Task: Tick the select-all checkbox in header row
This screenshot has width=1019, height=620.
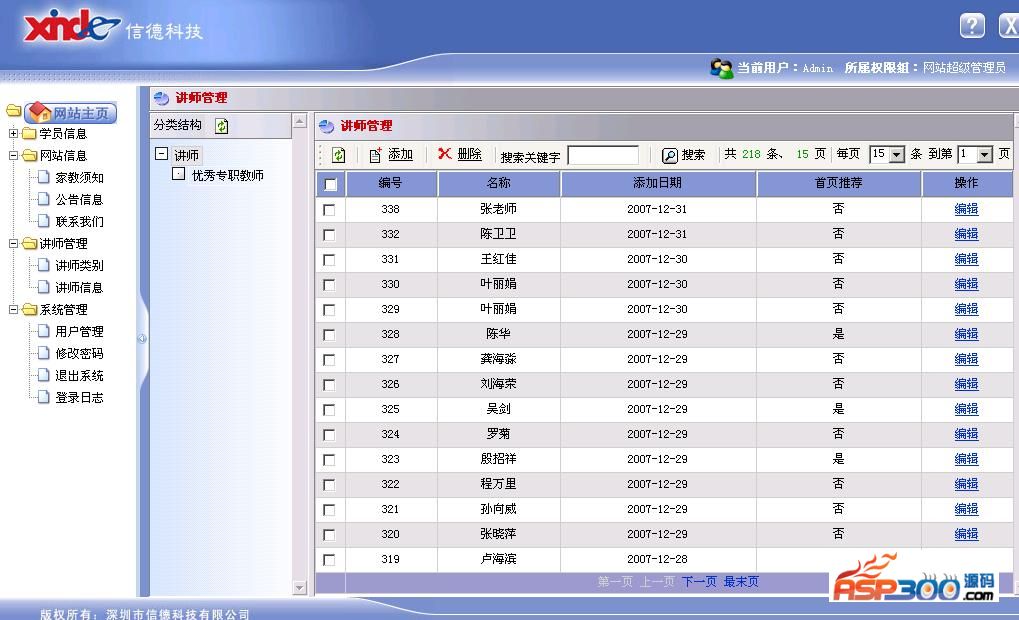Action: (x=330, y=184)
